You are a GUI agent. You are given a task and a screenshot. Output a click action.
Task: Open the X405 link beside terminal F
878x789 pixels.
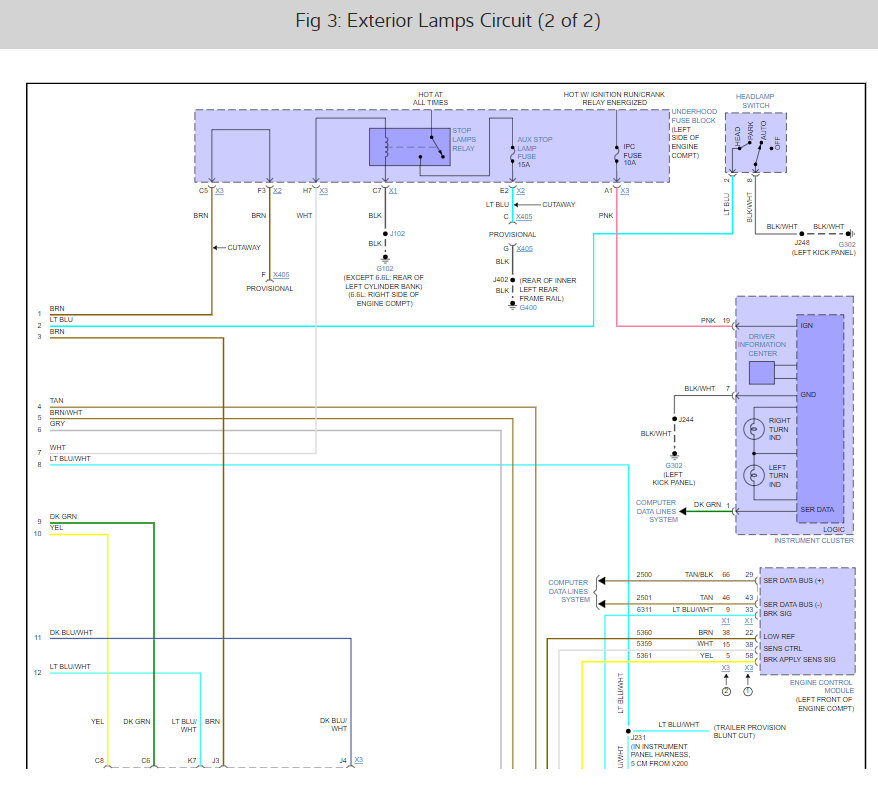click(281, 275)
